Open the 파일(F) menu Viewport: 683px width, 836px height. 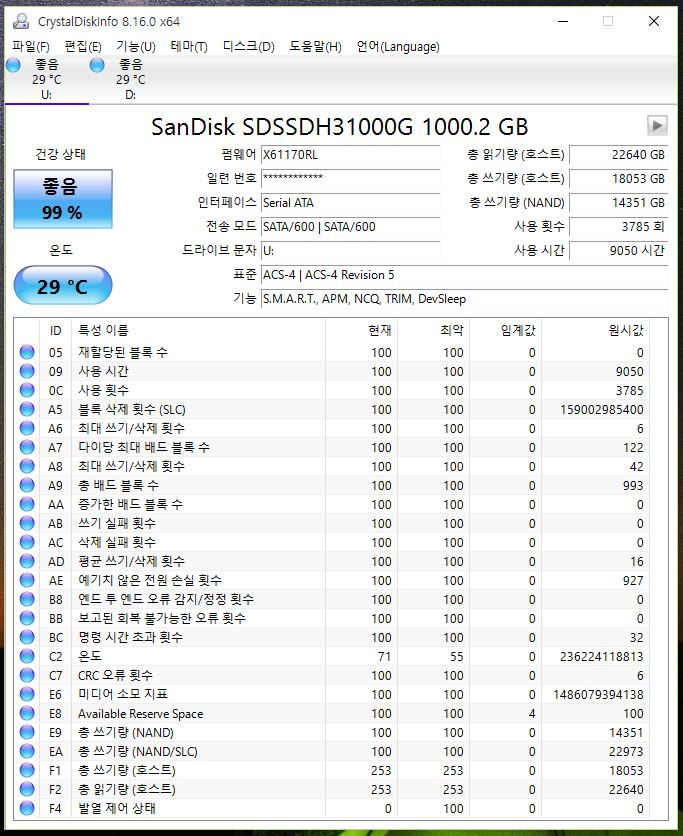pos(30,46)
